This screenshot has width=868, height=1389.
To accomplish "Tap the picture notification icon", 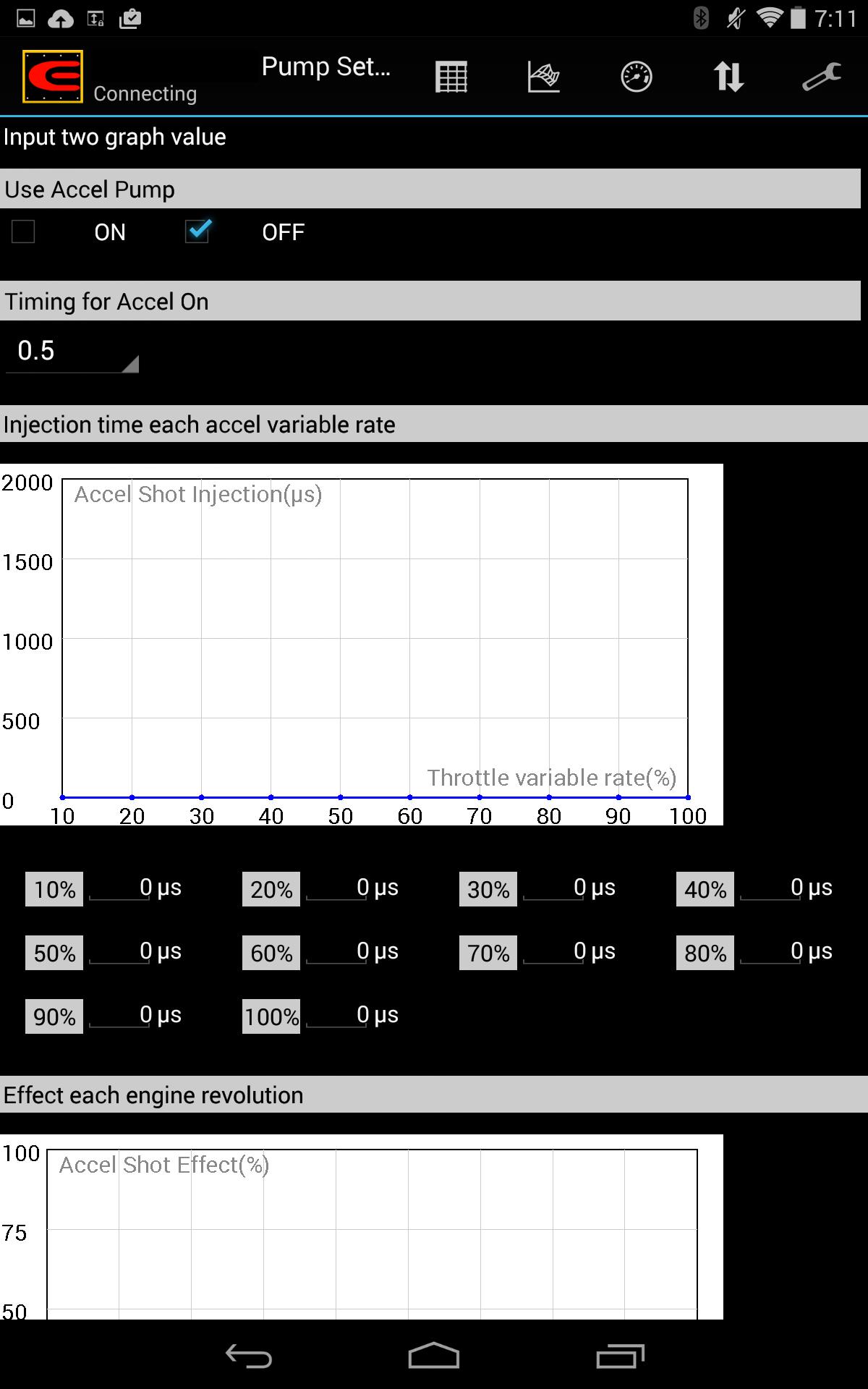I will 26,19.
